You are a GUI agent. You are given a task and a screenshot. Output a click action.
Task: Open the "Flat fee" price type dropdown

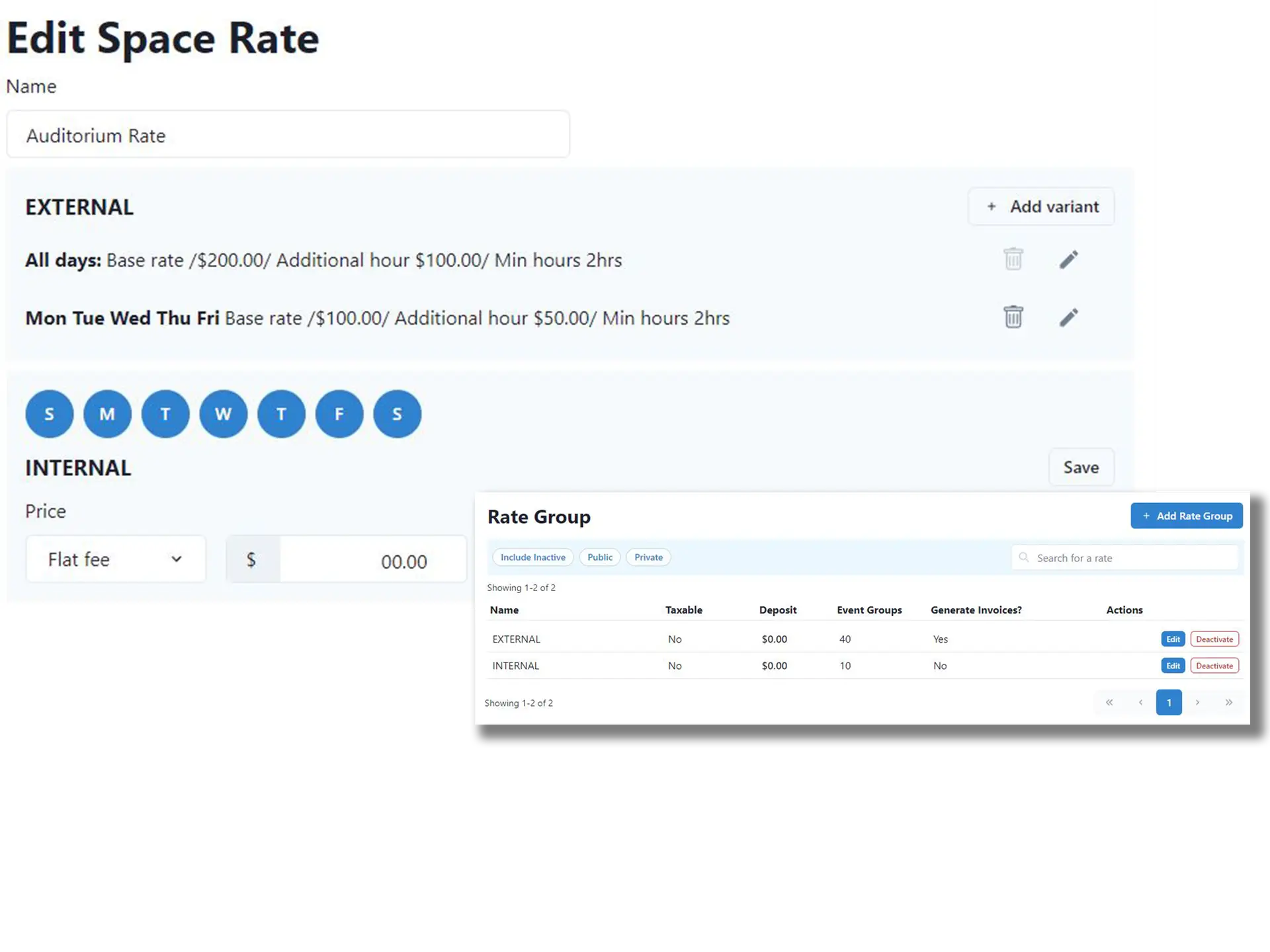116,559
